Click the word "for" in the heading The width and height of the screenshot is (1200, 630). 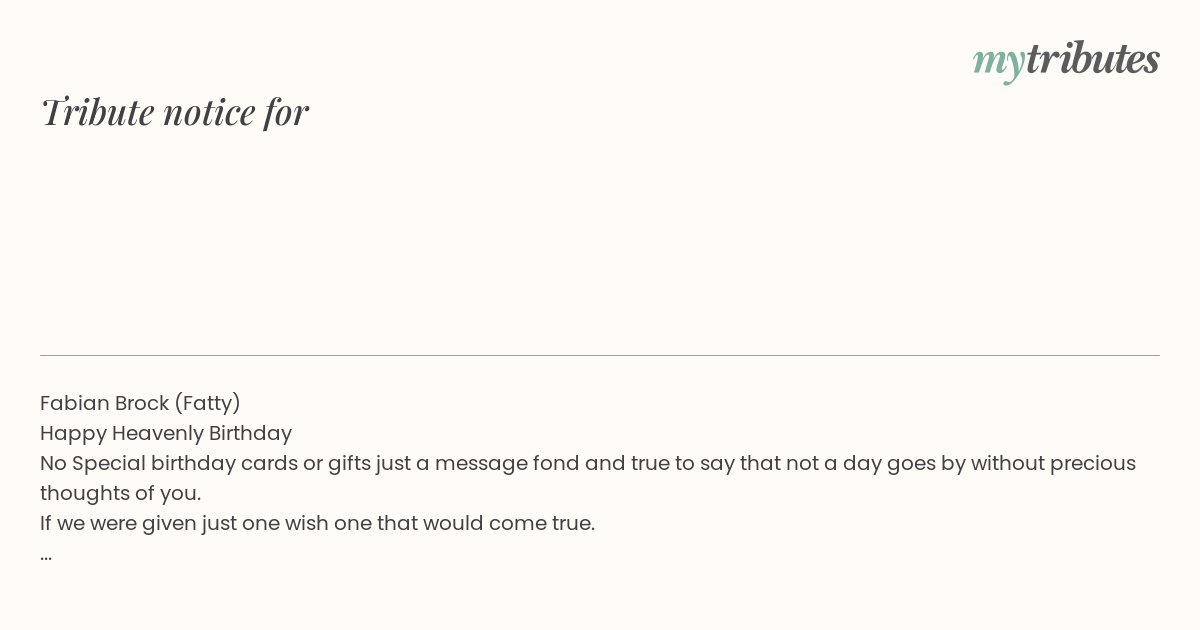[x=286, y=112]
